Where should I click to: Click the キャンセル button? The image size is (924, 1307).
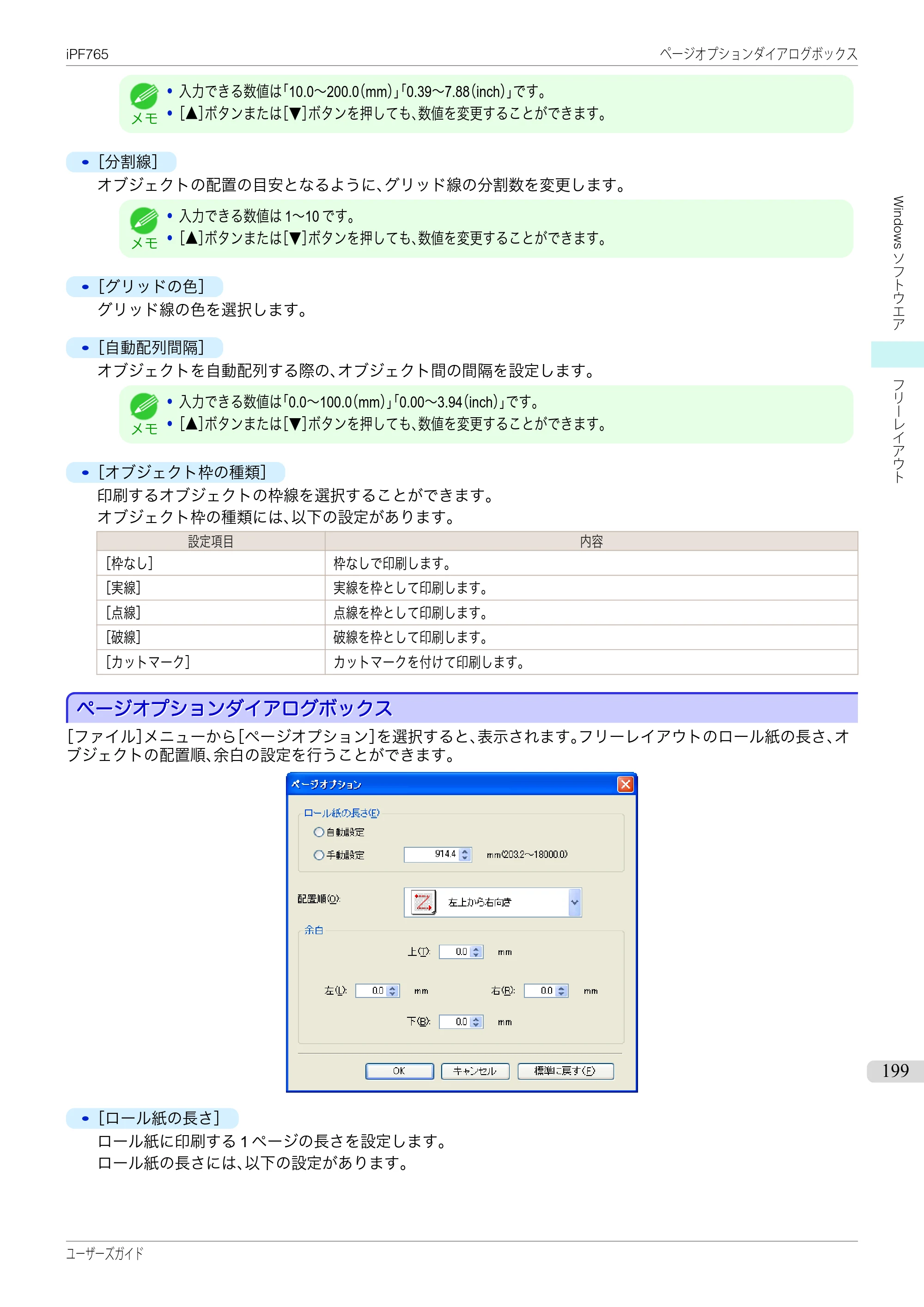(475, 1071)
